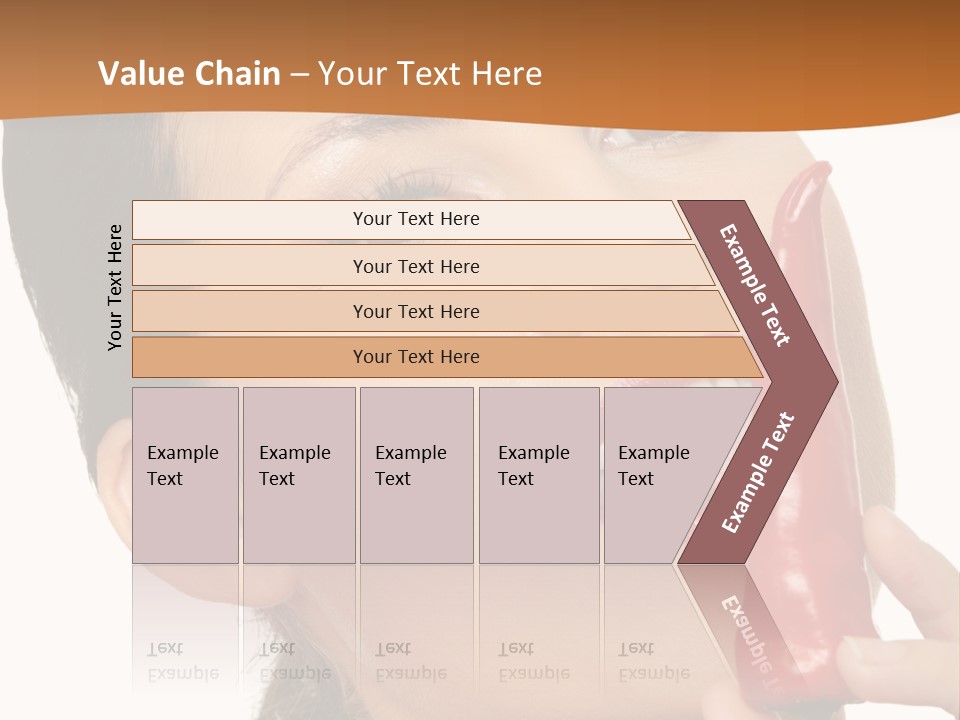
Task: Select the second 'Your Text Here' bar
Action: [416, 266]
